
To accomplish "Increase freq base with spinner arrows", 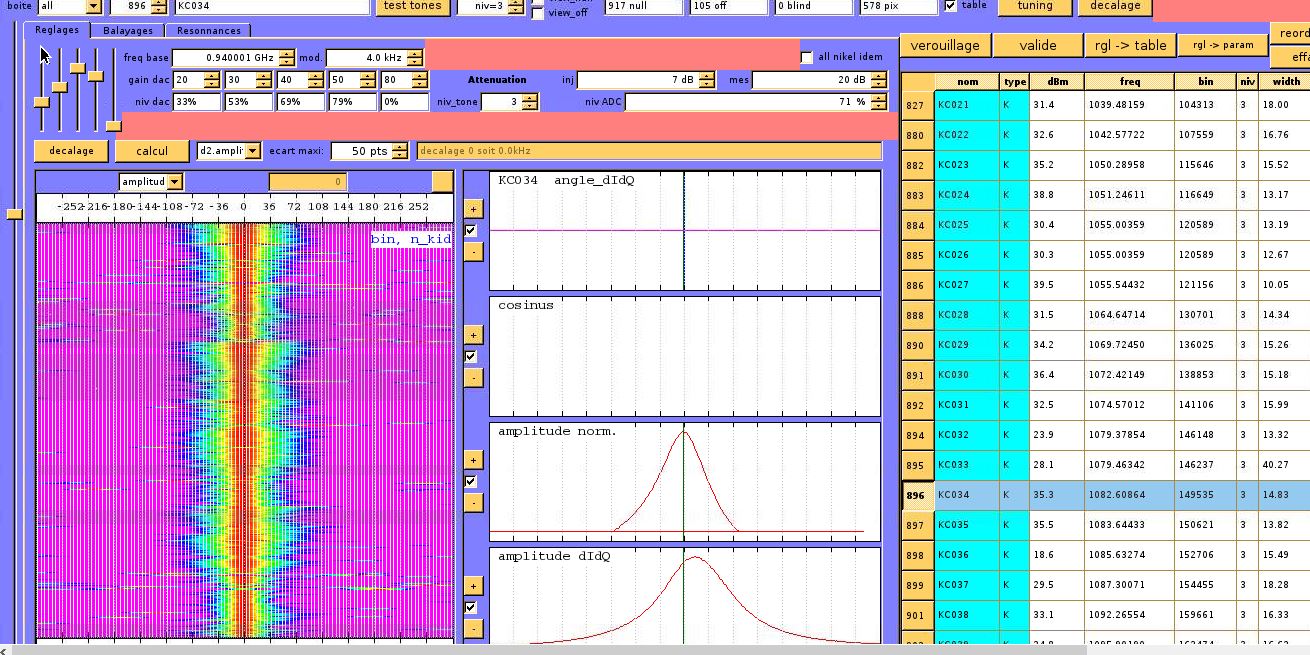I will (x=287, y=53).
